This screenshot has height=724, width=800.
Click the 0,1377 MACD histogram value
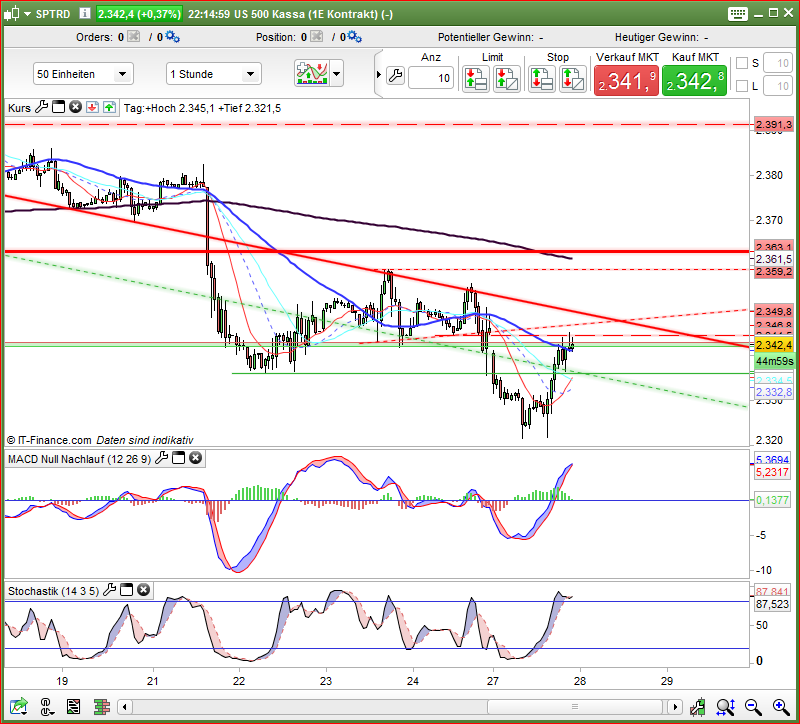point(772,501)
